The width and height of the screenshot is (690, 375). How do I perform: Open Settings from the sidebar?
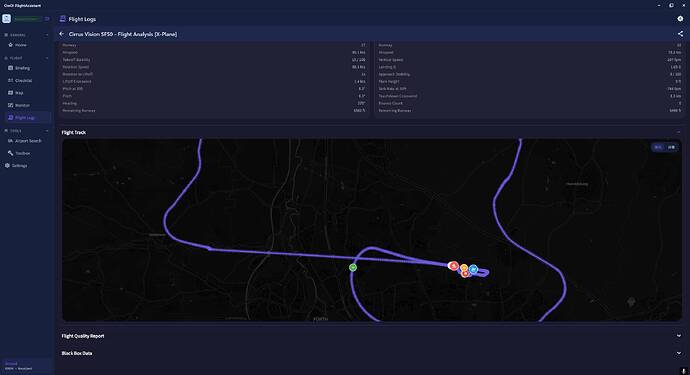coord(26,165)
